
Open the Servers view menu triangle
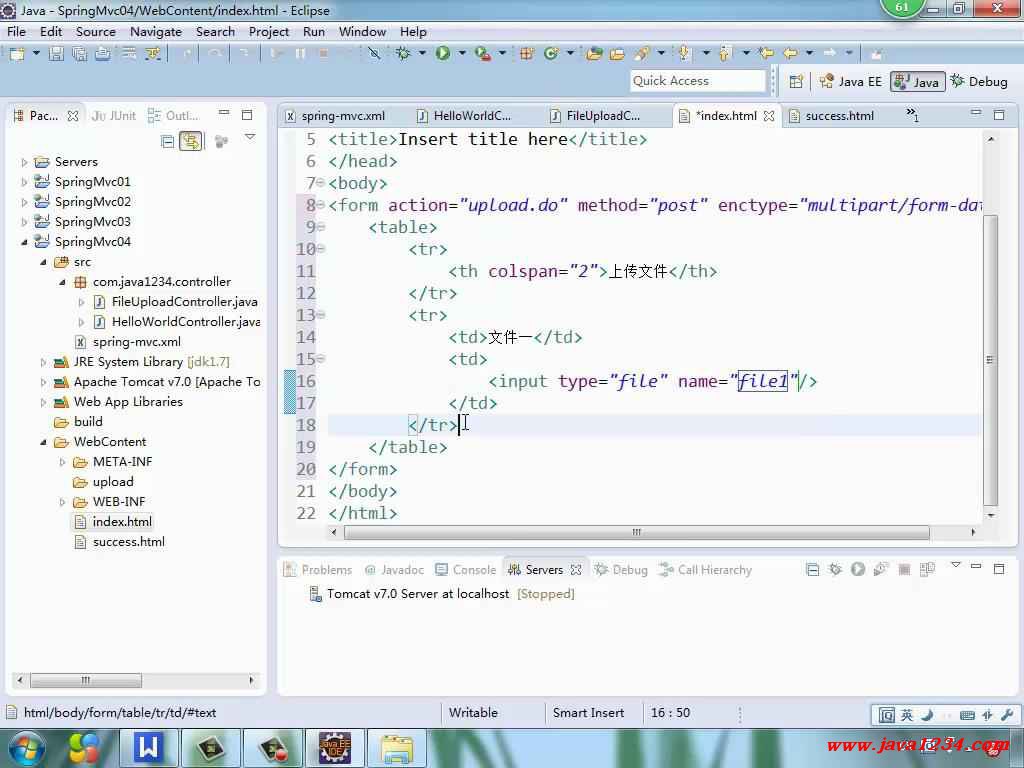[x=955, y=566]
